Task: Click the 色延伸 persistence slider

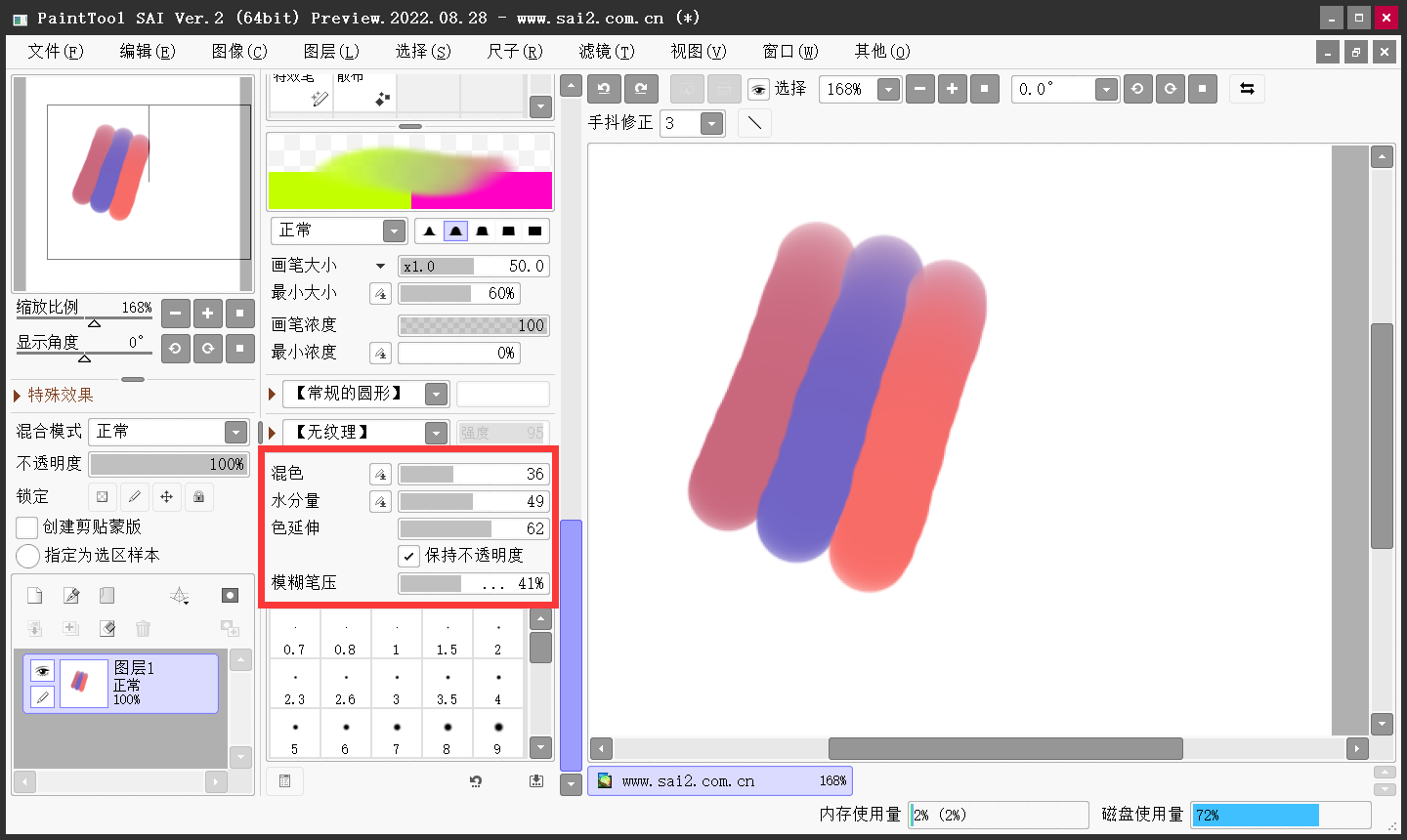Action: coord(474,529)
